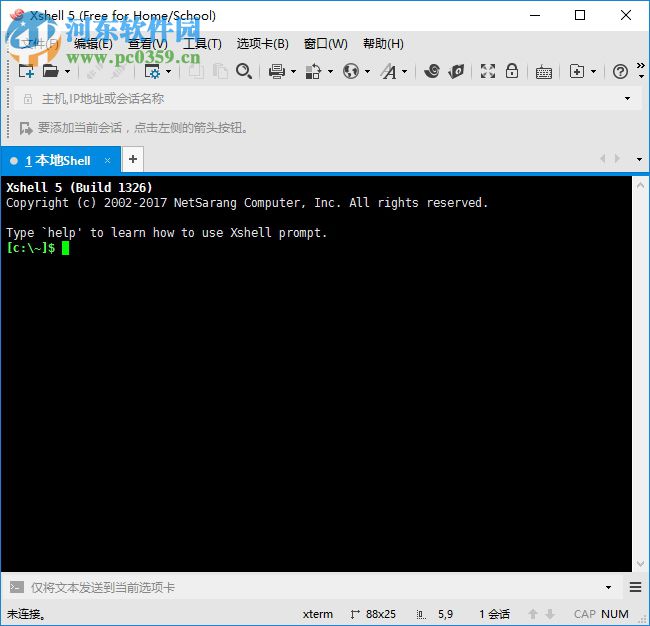Click the Lock screen padlock icon
Screen dimensions: 650x626
(x=512, y=71)
